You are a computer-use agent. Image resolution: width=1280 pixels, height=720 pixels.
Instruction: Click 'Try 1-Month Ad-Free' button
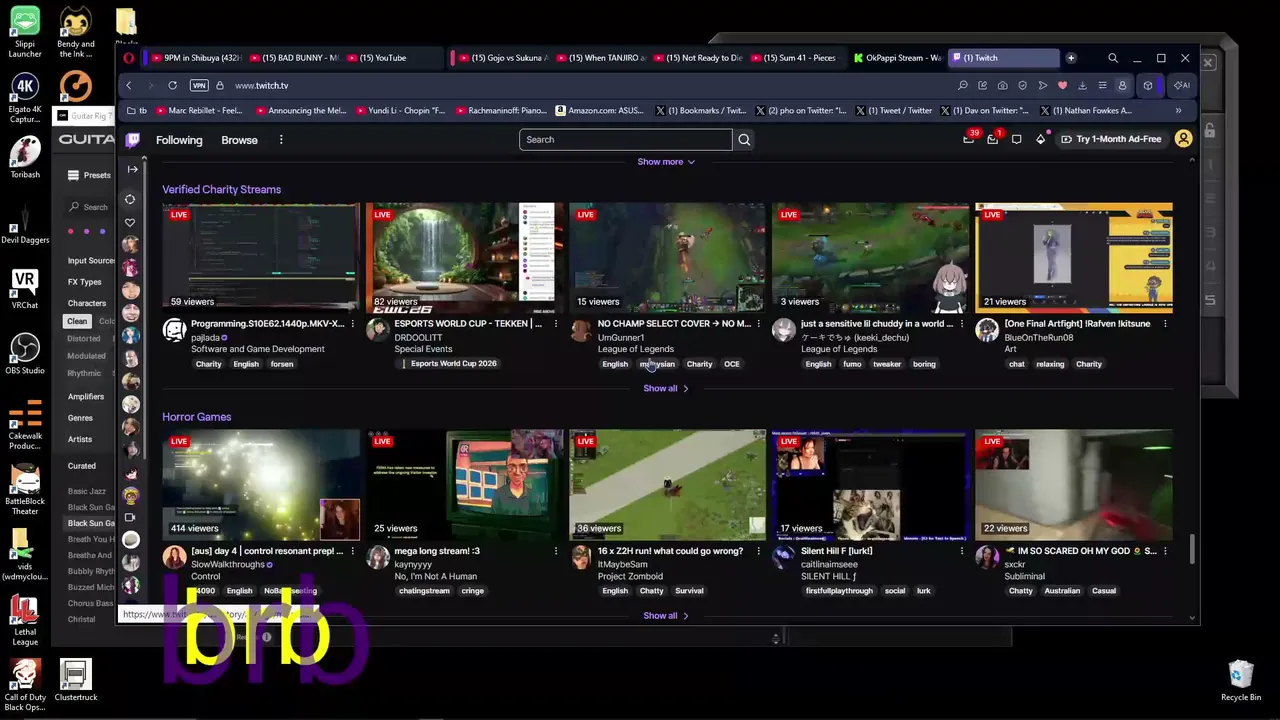tap(1112, 139)
